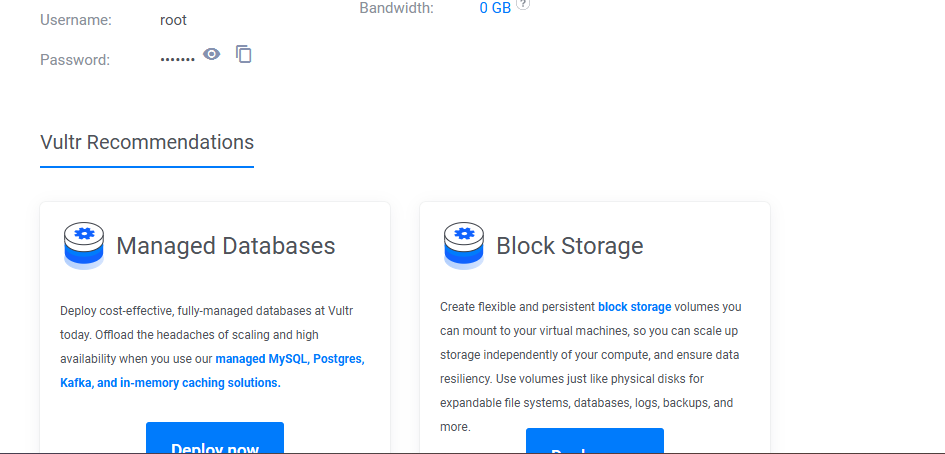Screen dimensions: 945x454
Task: Click the Username label
Action: [76, 20]
